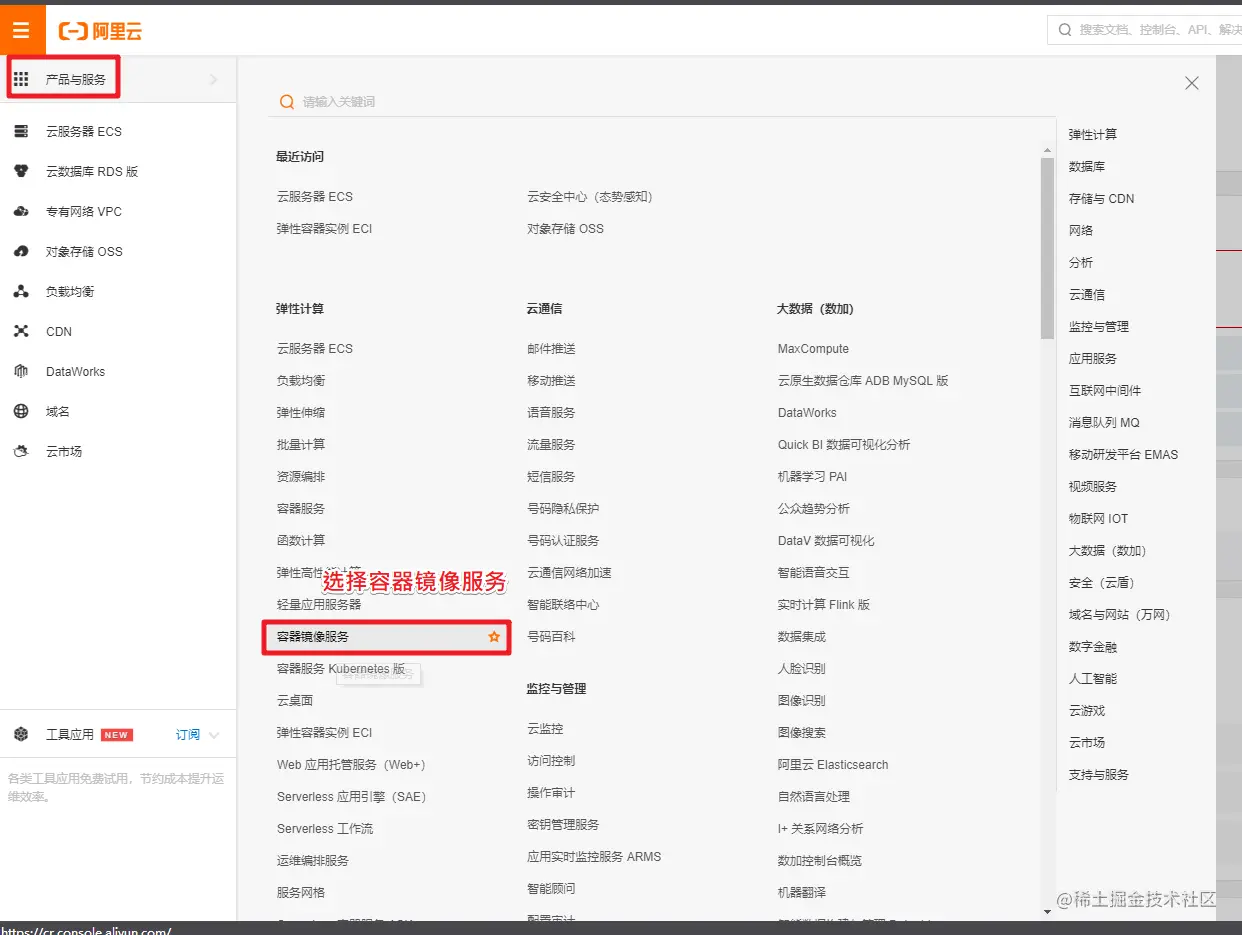Open 对象存储 OSS recent link
The height and width of the screenshot is (935, 1242).
[566, 228]
